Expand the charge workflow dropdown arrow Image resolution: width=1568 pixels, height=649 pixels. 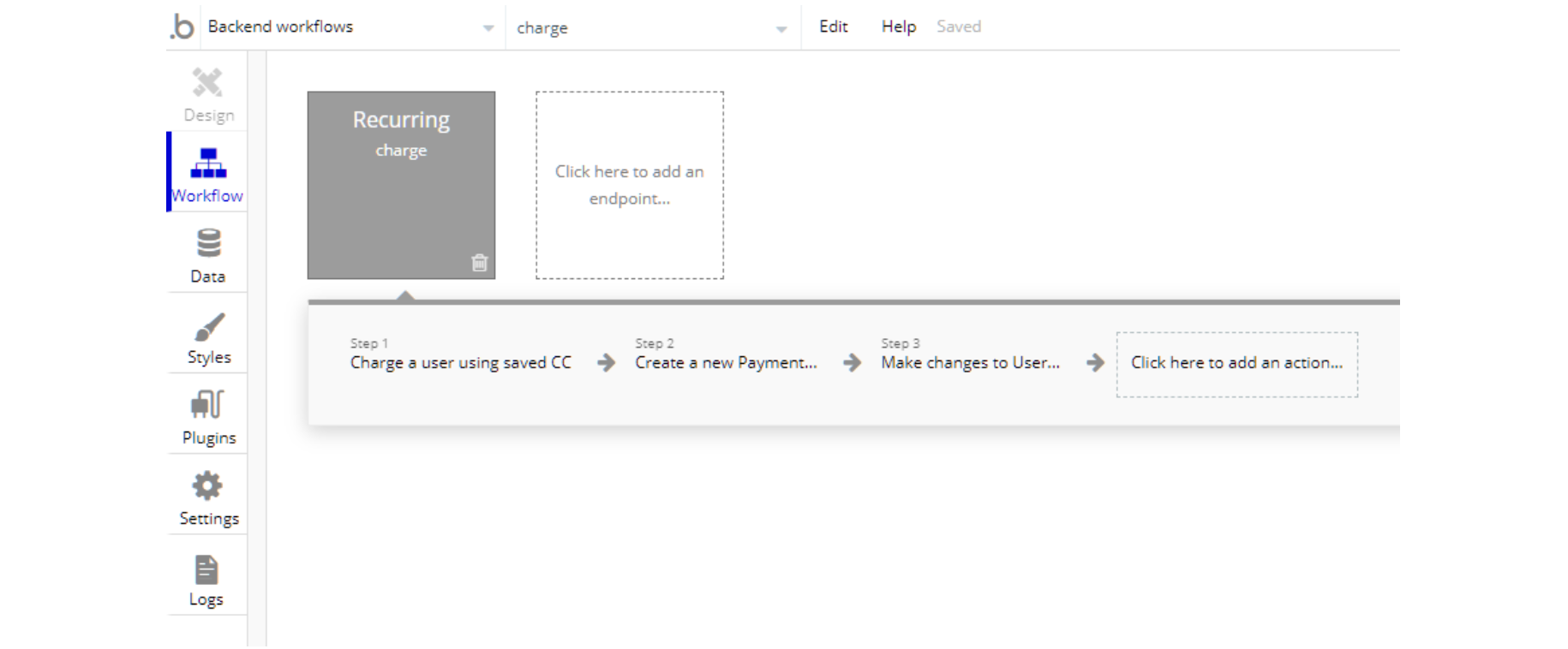(781, 29)
